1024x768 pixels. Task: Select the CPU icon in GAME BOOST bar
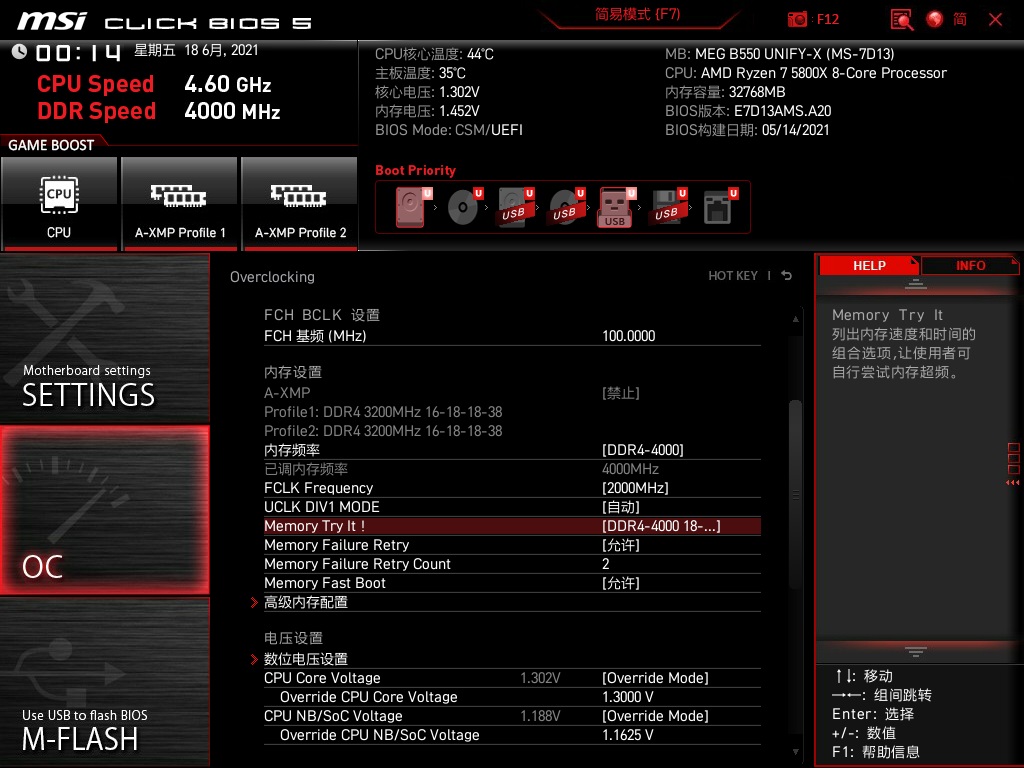[59, 195]
